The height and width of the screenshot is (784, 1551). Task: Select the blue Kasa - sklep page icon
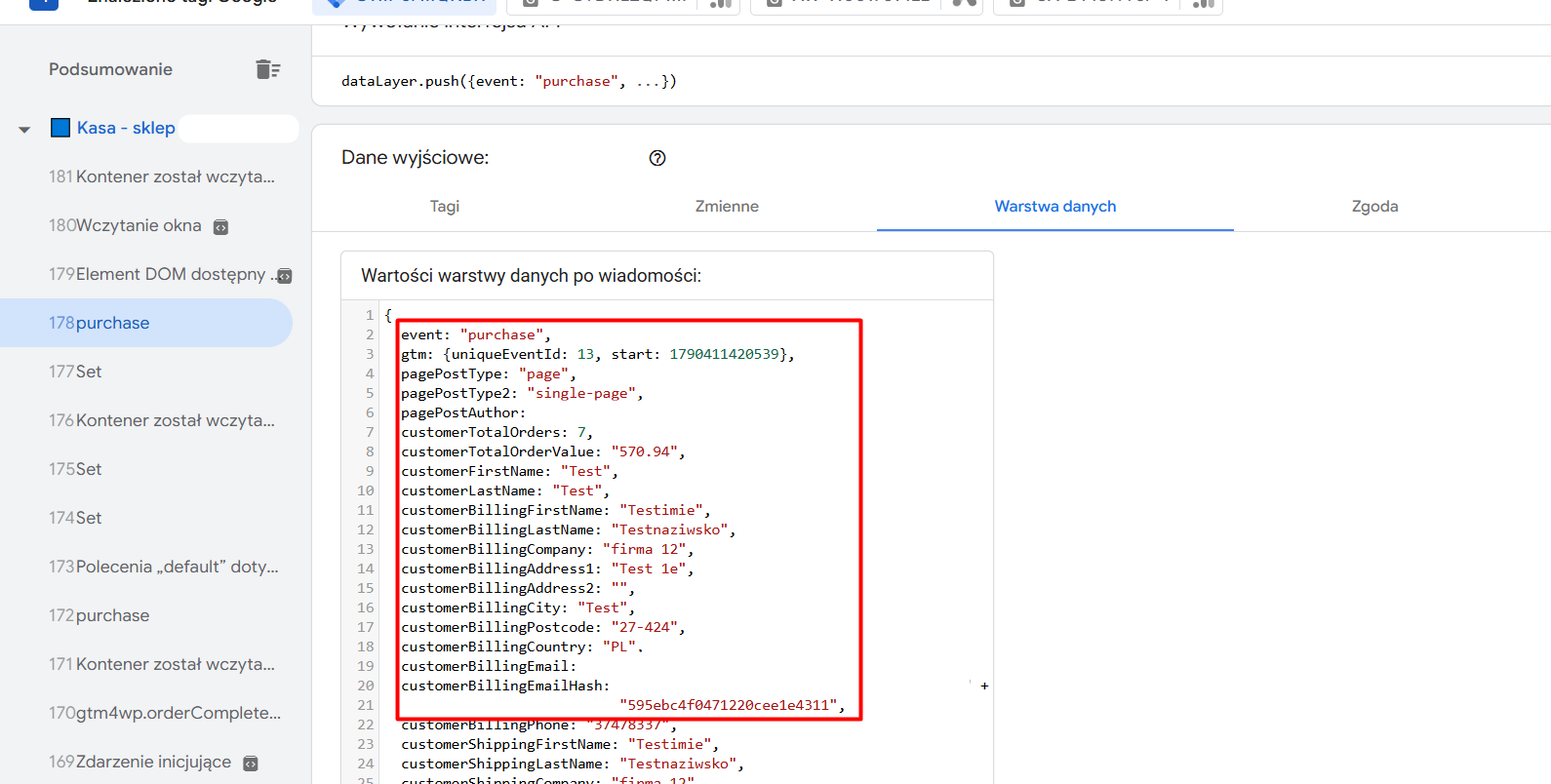(x=60, y=128)
